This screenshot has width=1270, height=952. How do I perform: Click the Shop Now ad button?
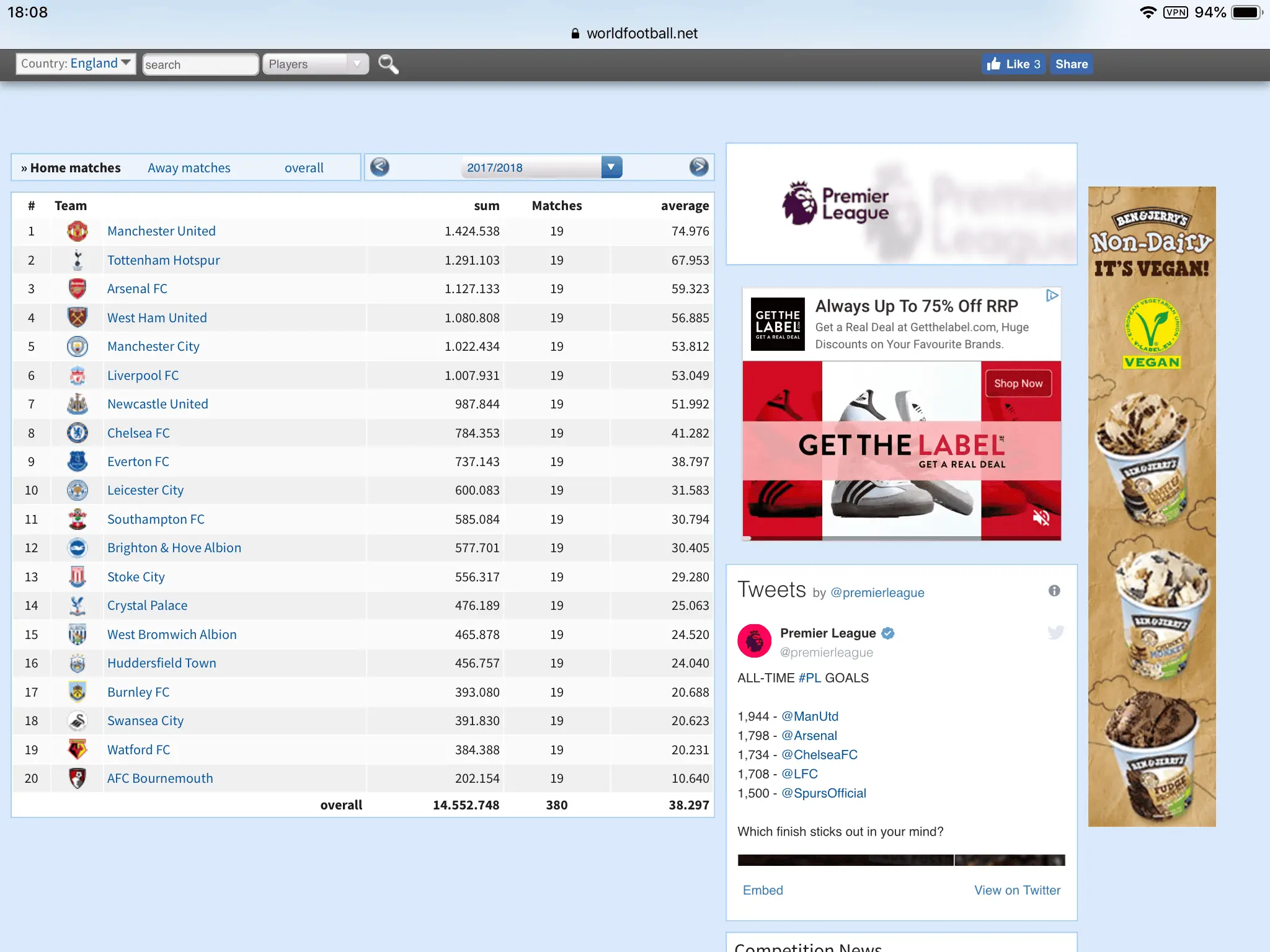[x=1018, y=384]
